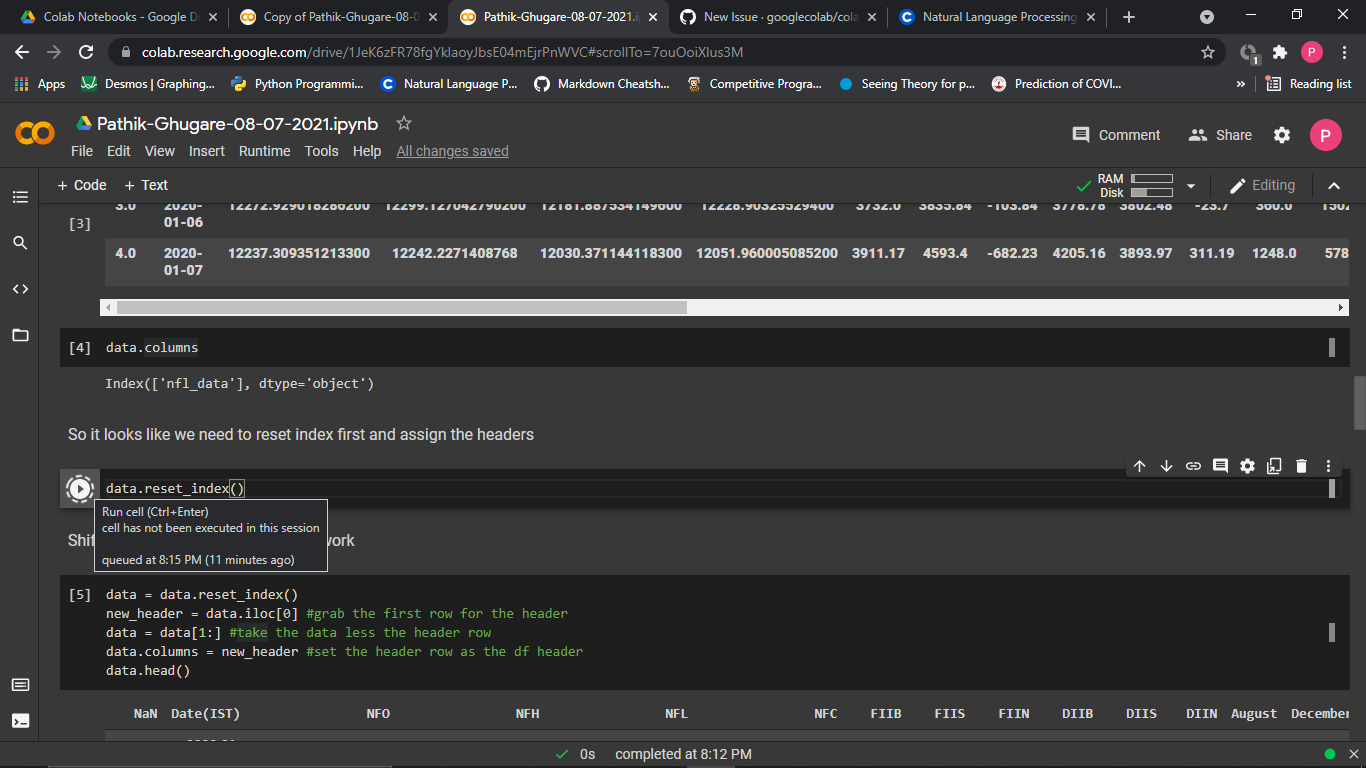Star the Pathik-Ghugare notebook

pyautogui.click(x=403, y=123)
